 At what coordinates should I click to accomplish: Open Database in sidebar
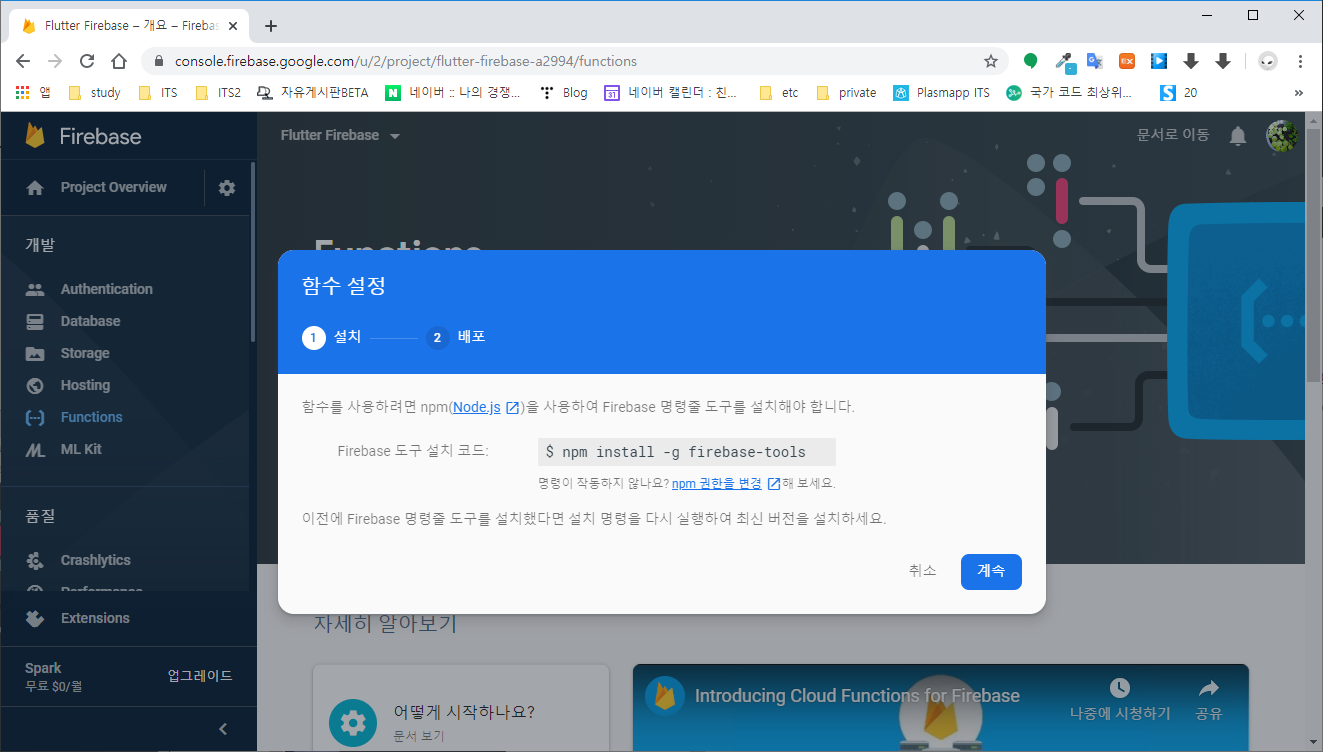coord(90,321)
